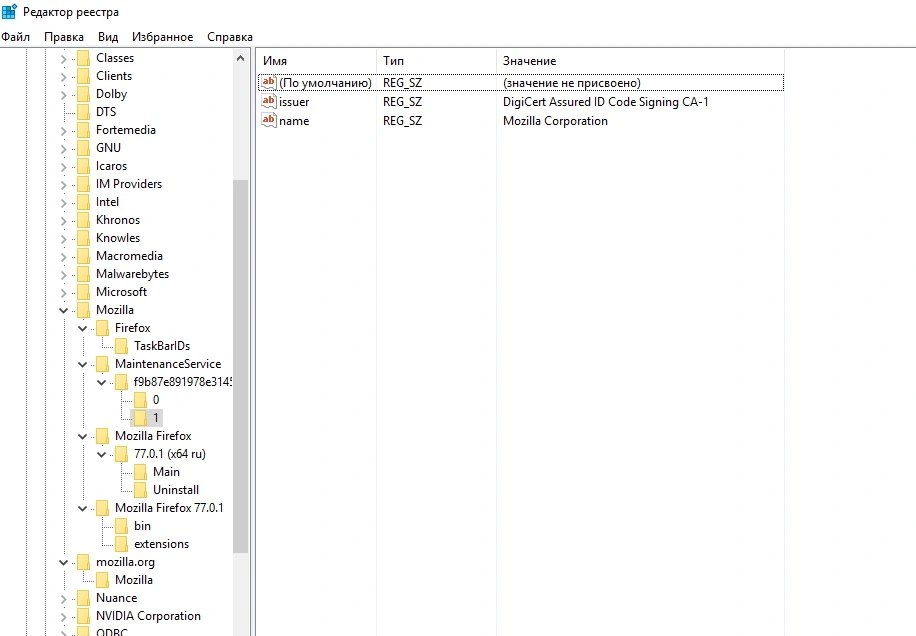The width and height of the screenshot is (916, 636).
Task: Select the Knowles folder icon
Action: [x=84, y=238]
